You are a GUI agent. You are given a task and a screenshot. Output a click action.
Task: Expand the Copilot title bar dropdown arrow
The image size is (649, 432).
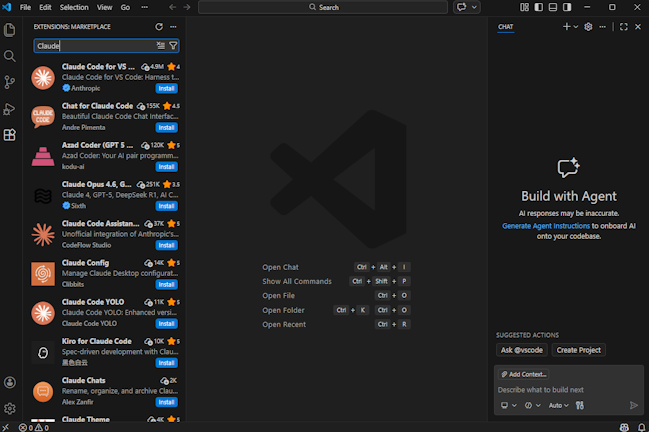coord(474,7)
